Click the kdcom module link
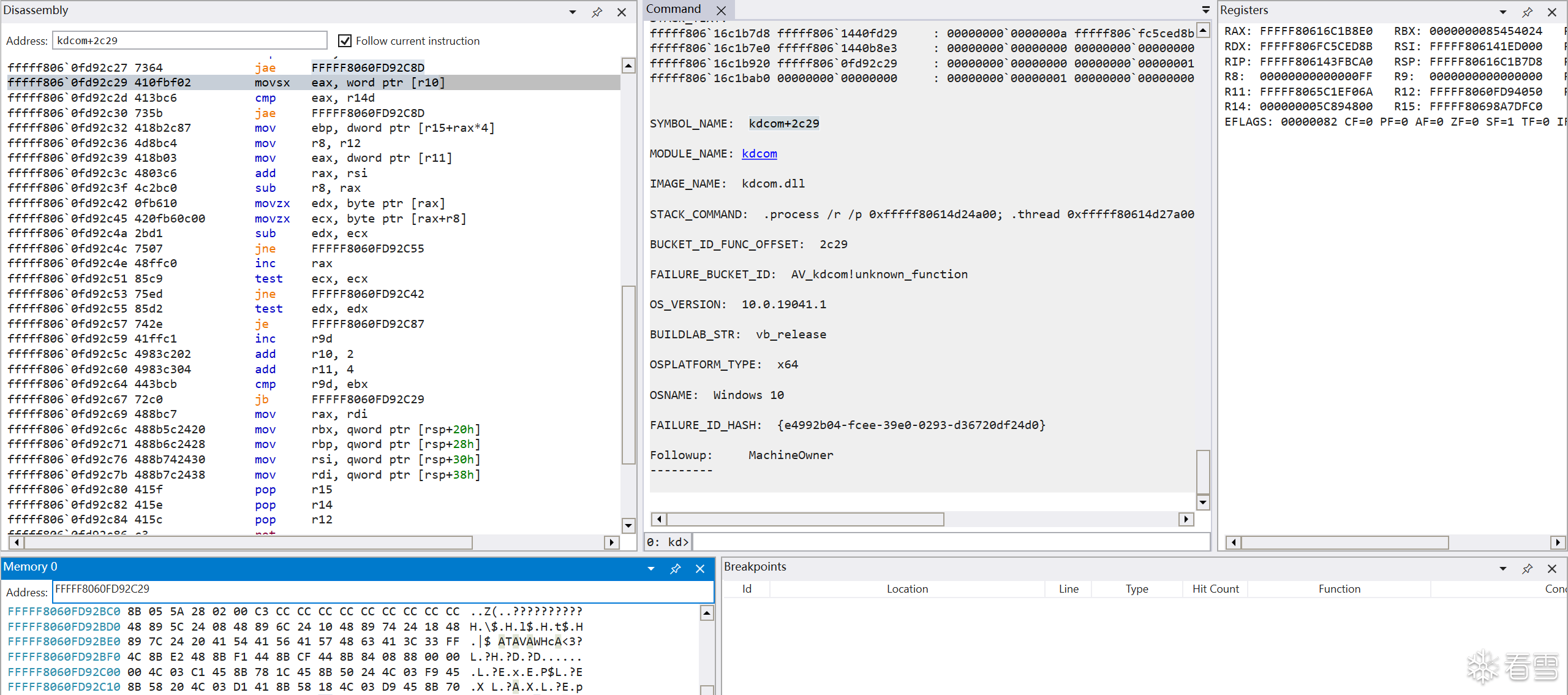Viewport: 1568px width, 695px height. click(x=759, y=154)
